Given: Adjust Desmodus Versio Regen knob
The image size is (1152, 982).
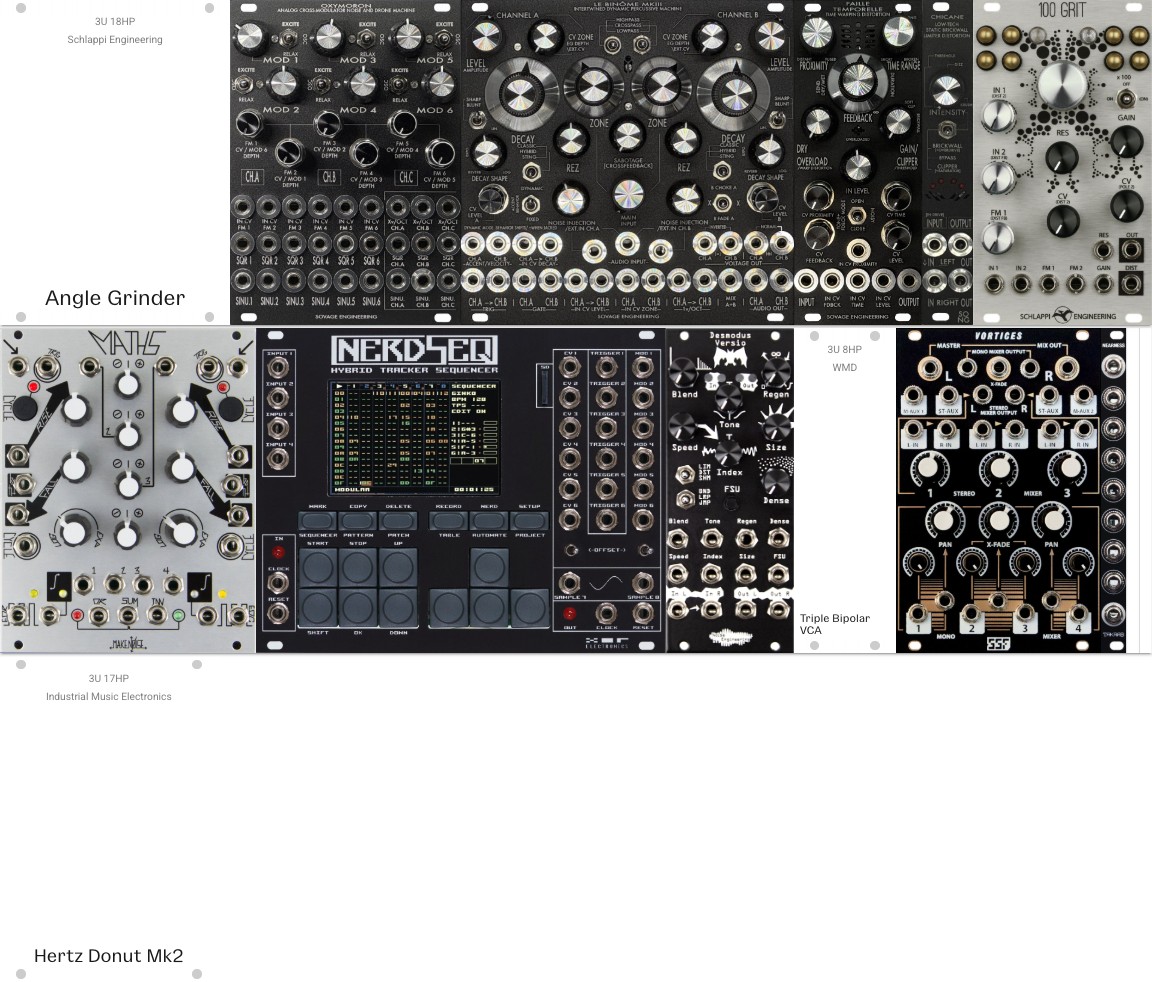Looking at the screenshot, I should pyautogui.click(x=776, y=373).
